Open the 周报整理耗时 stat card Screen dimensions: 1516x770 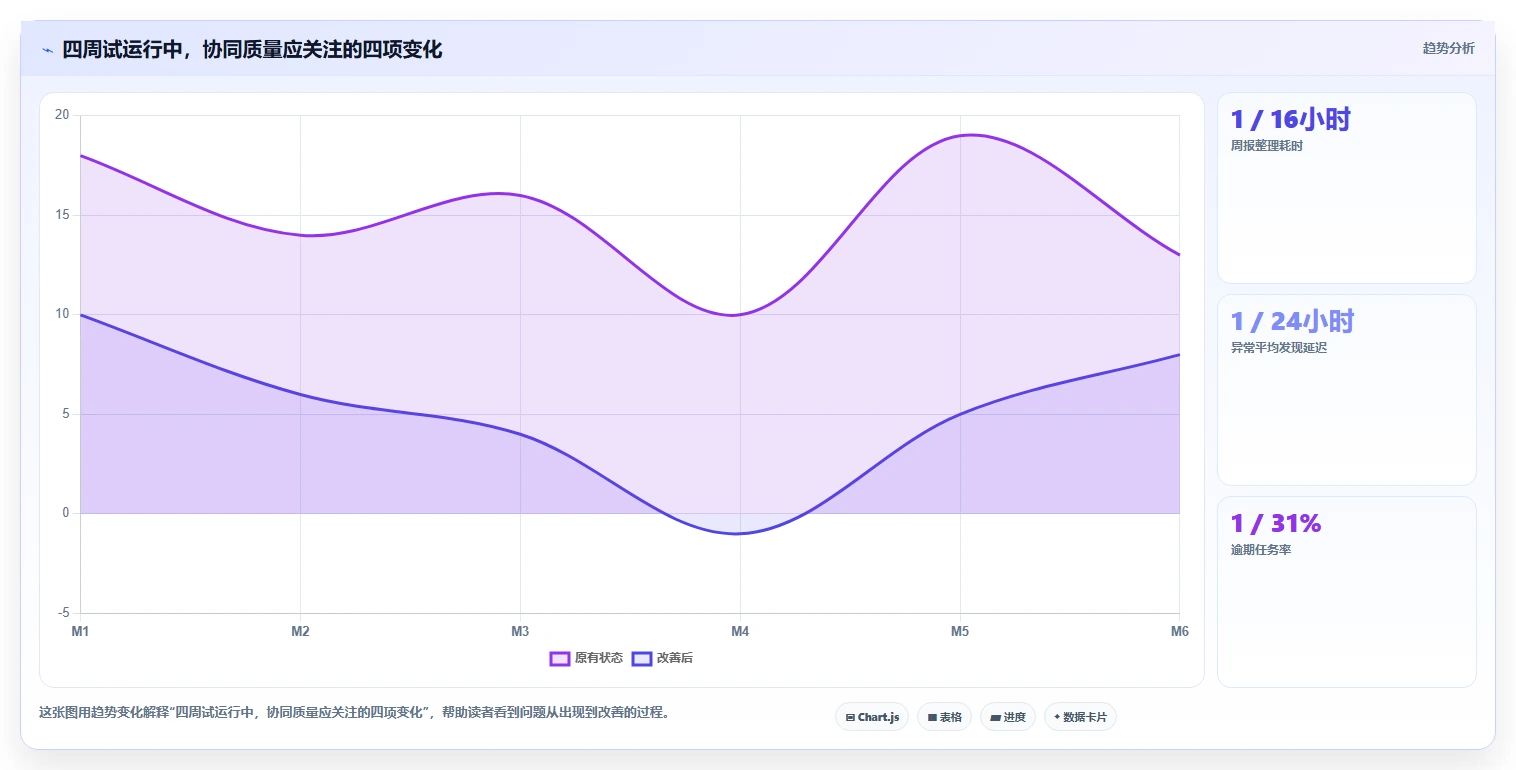tap(1346, 188)
